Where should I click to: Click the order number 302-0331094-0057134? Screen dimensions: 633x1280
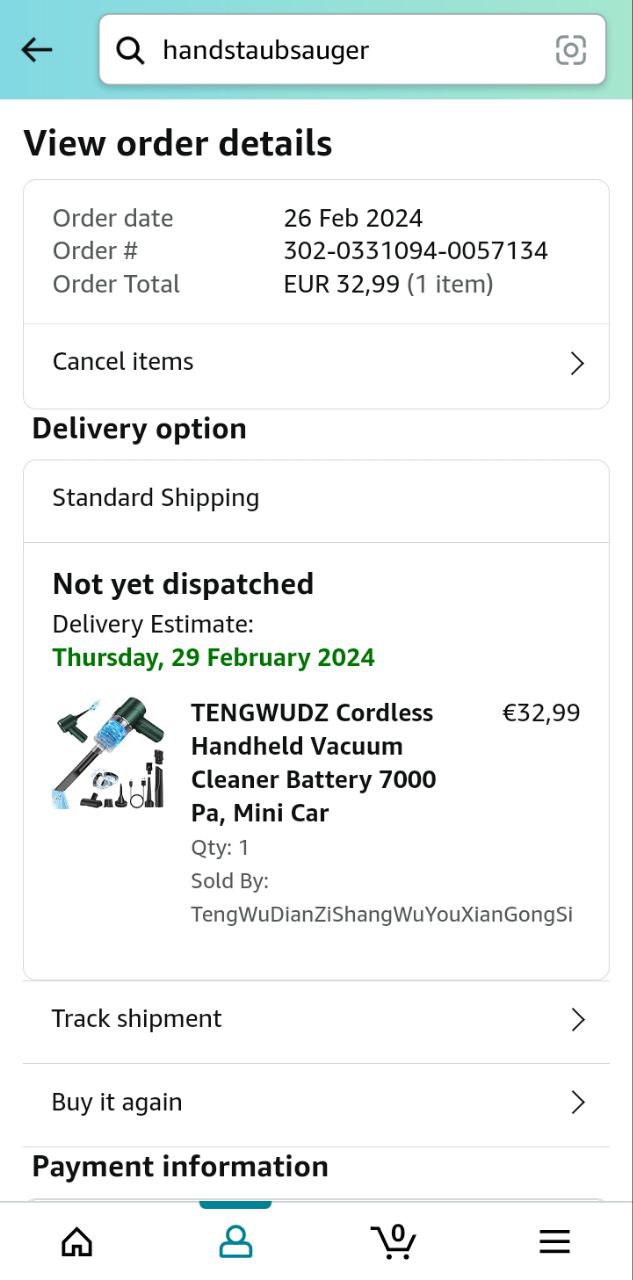tap(416, 251)
